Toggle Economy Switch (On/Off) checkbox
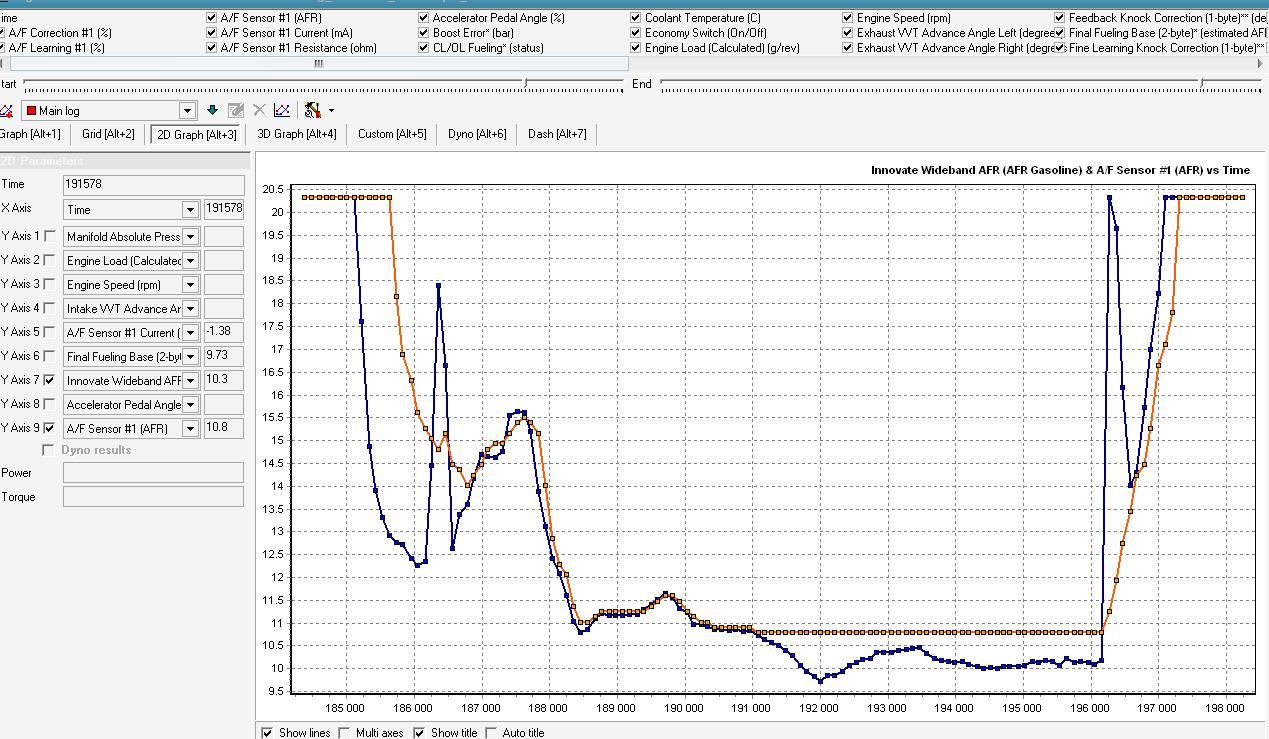 [636, 33]
